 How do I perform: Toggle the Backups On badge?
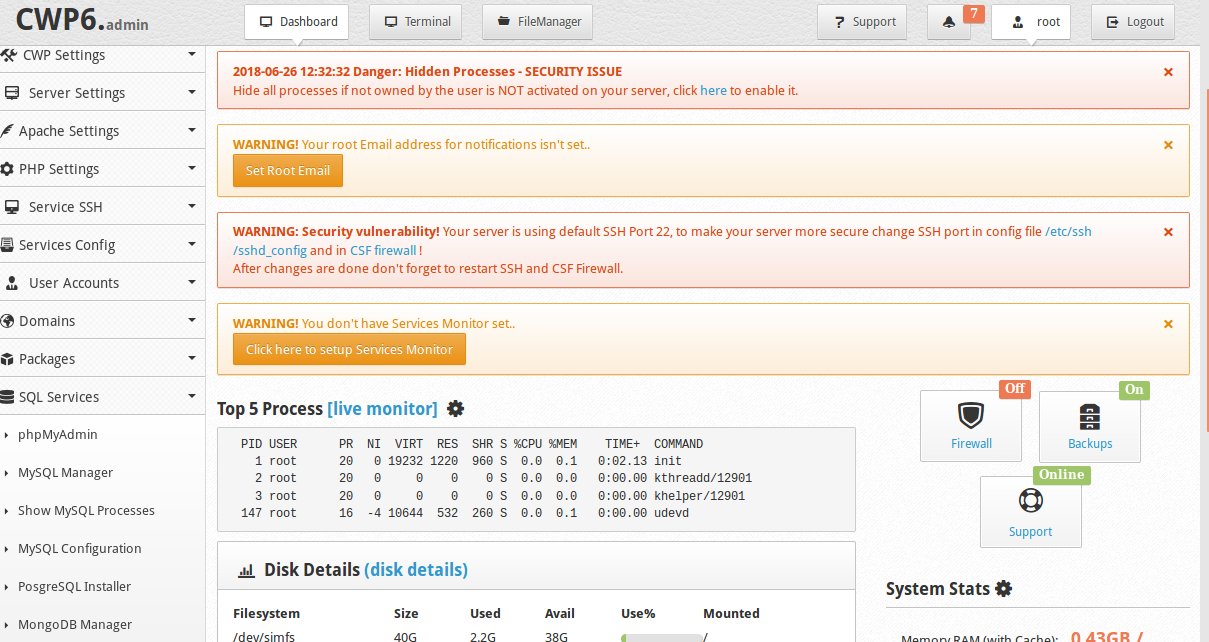pos(1134,388)
